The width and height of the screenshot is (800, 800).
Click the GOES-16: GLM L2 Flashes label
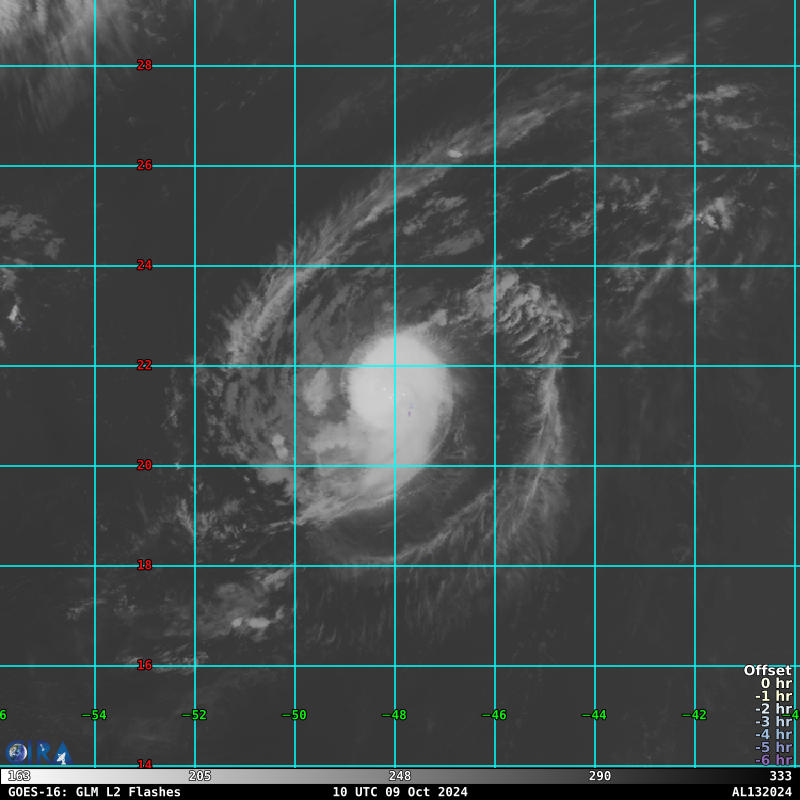(x=94, y=792)
